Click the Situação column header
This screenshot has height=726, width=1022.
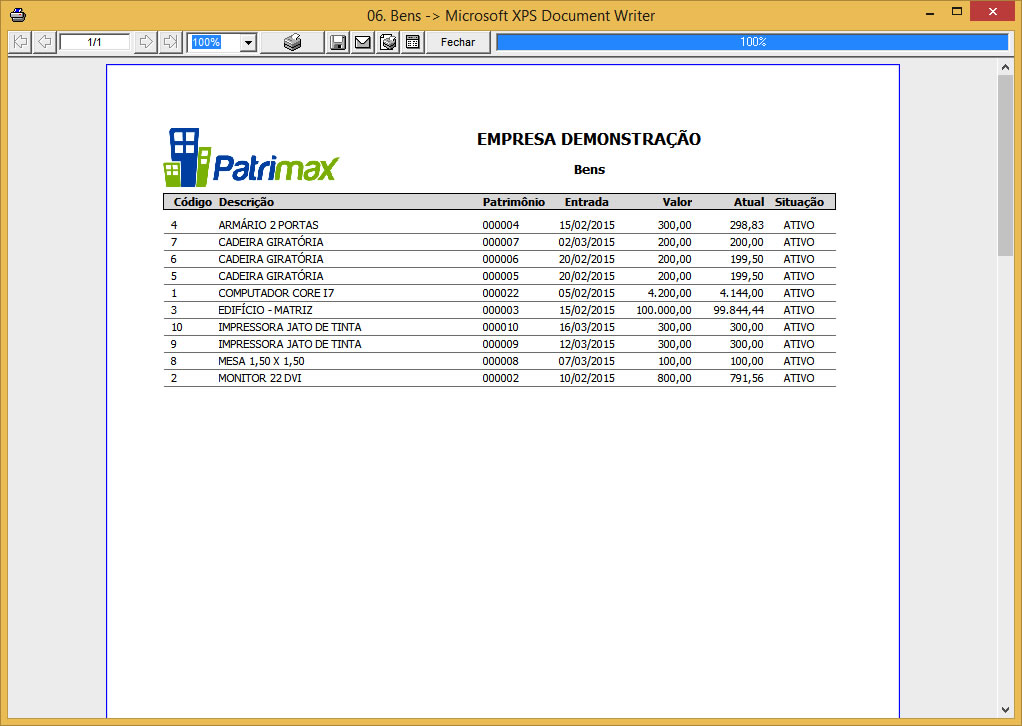pyautogui.click(x=799, y=202)
